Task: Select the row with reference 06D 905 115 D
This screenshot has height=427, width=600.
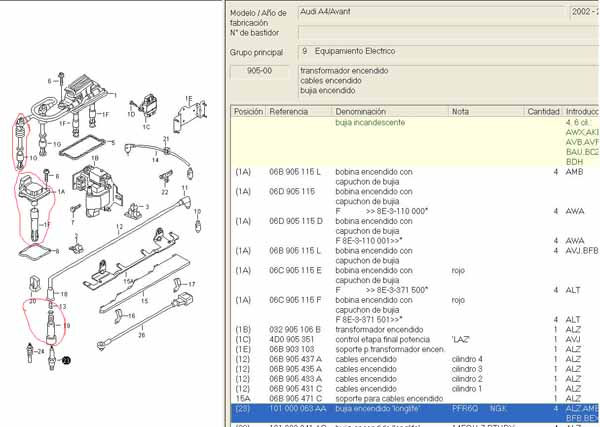Action: pos(415,231)
